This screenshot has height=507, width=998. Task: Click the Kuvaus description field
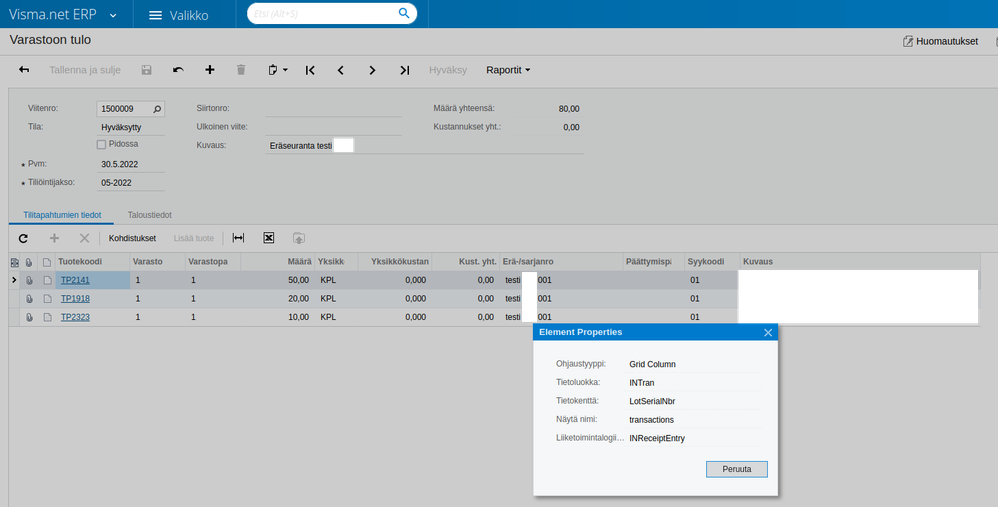click(424, 146)
